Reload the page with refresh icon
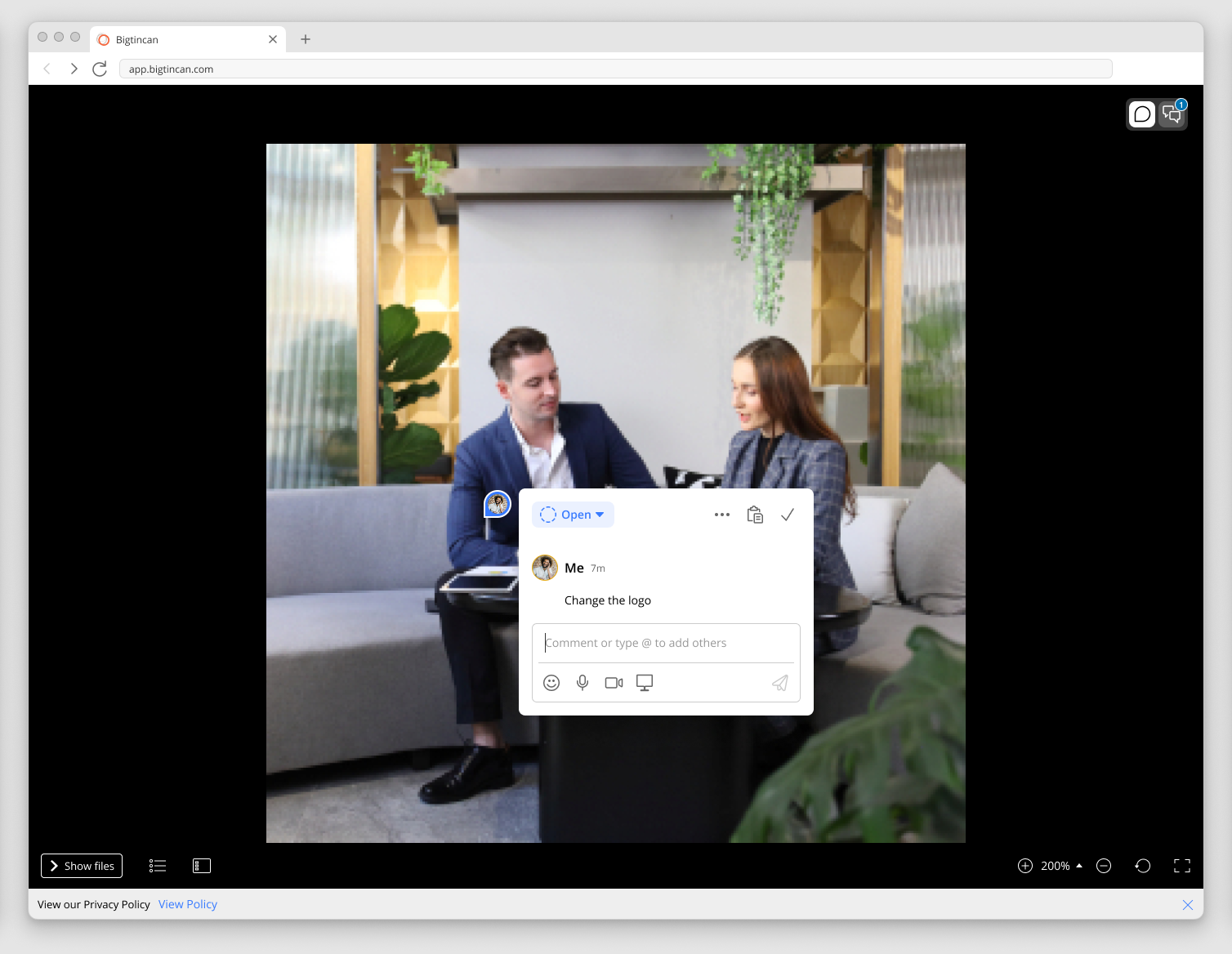1232x954 pixels. 100,69
